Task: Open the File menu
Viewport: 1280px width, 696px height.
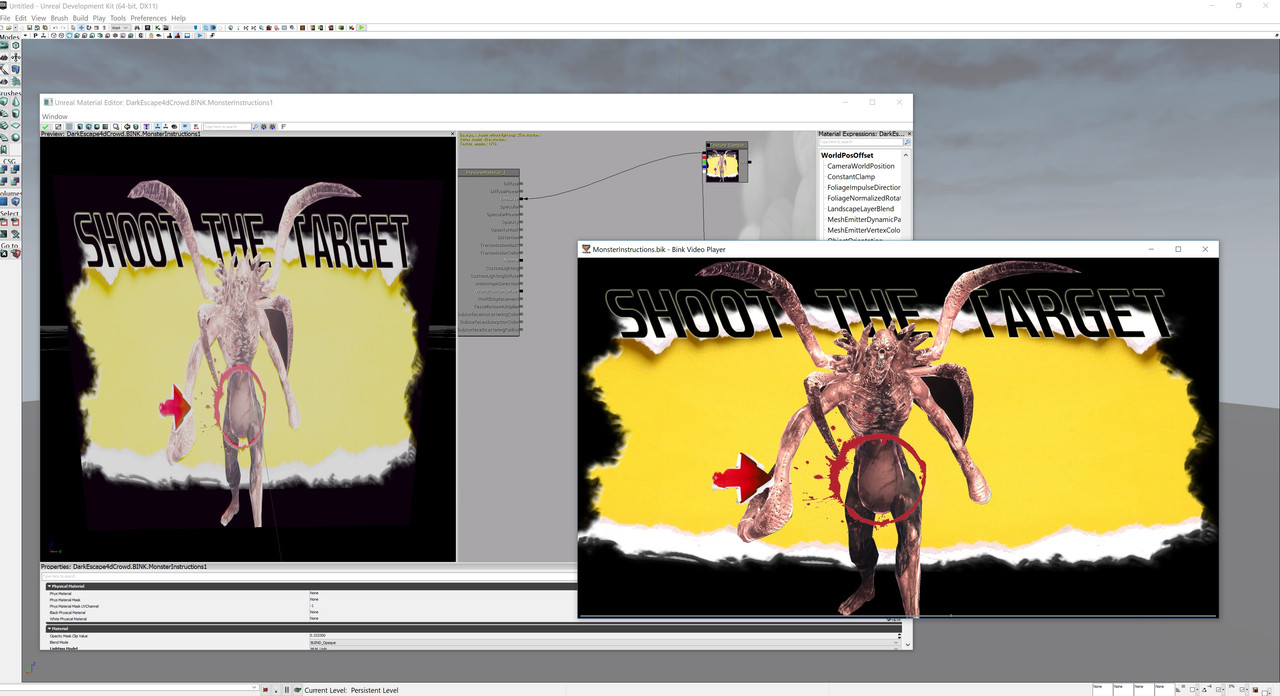Action: pos(5,18)
